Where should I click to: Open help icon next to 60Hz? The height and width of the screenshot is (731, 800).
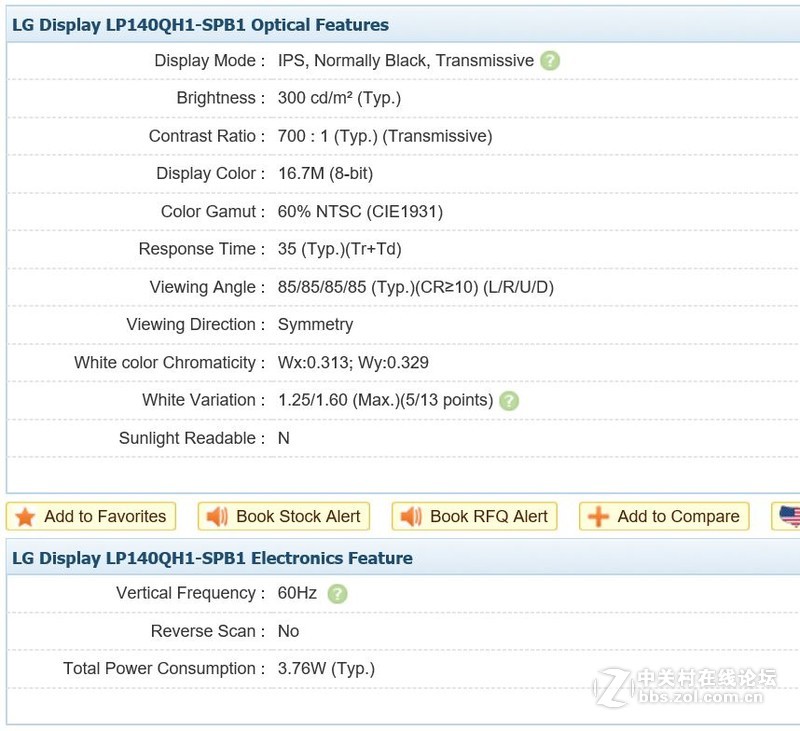(x=337, y=593)
